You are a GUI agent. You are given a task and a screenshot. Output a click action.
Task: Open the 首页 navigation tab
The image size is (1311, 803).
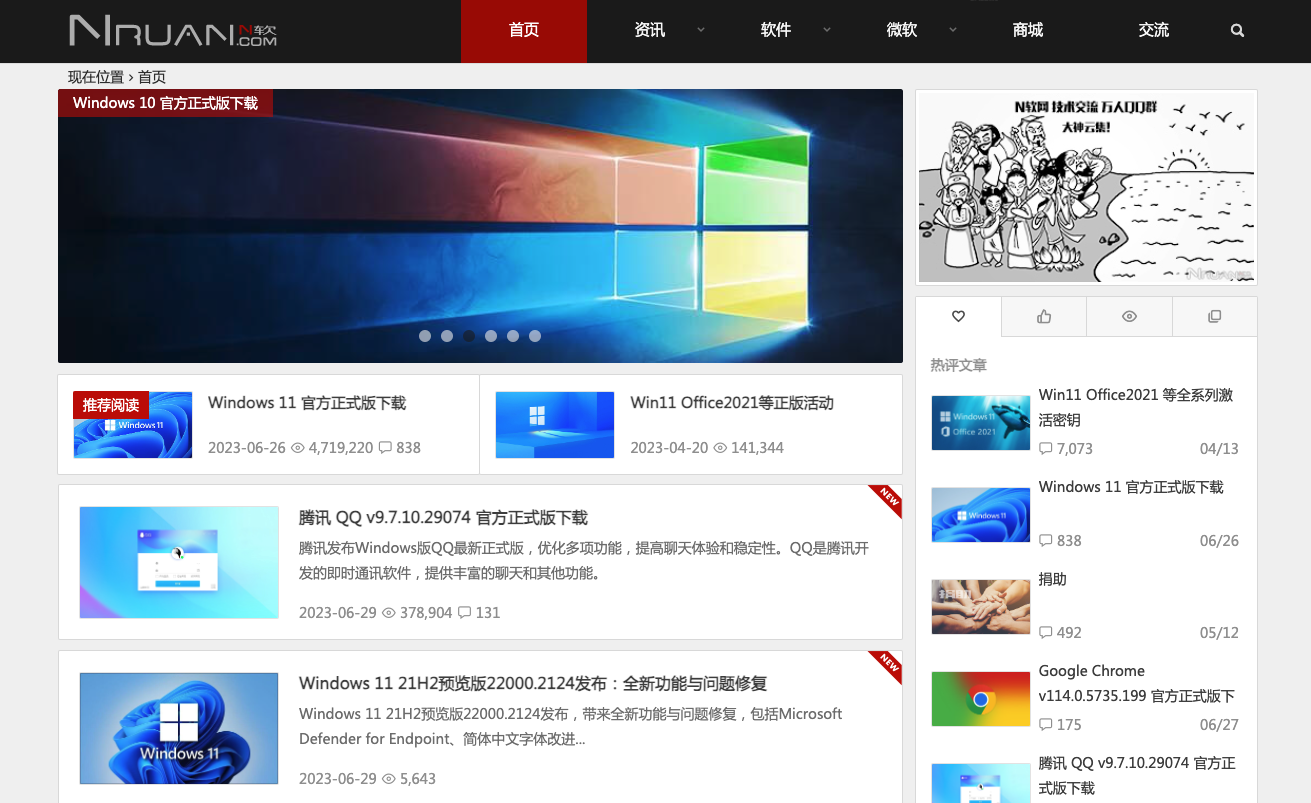[x=524, y=31]
